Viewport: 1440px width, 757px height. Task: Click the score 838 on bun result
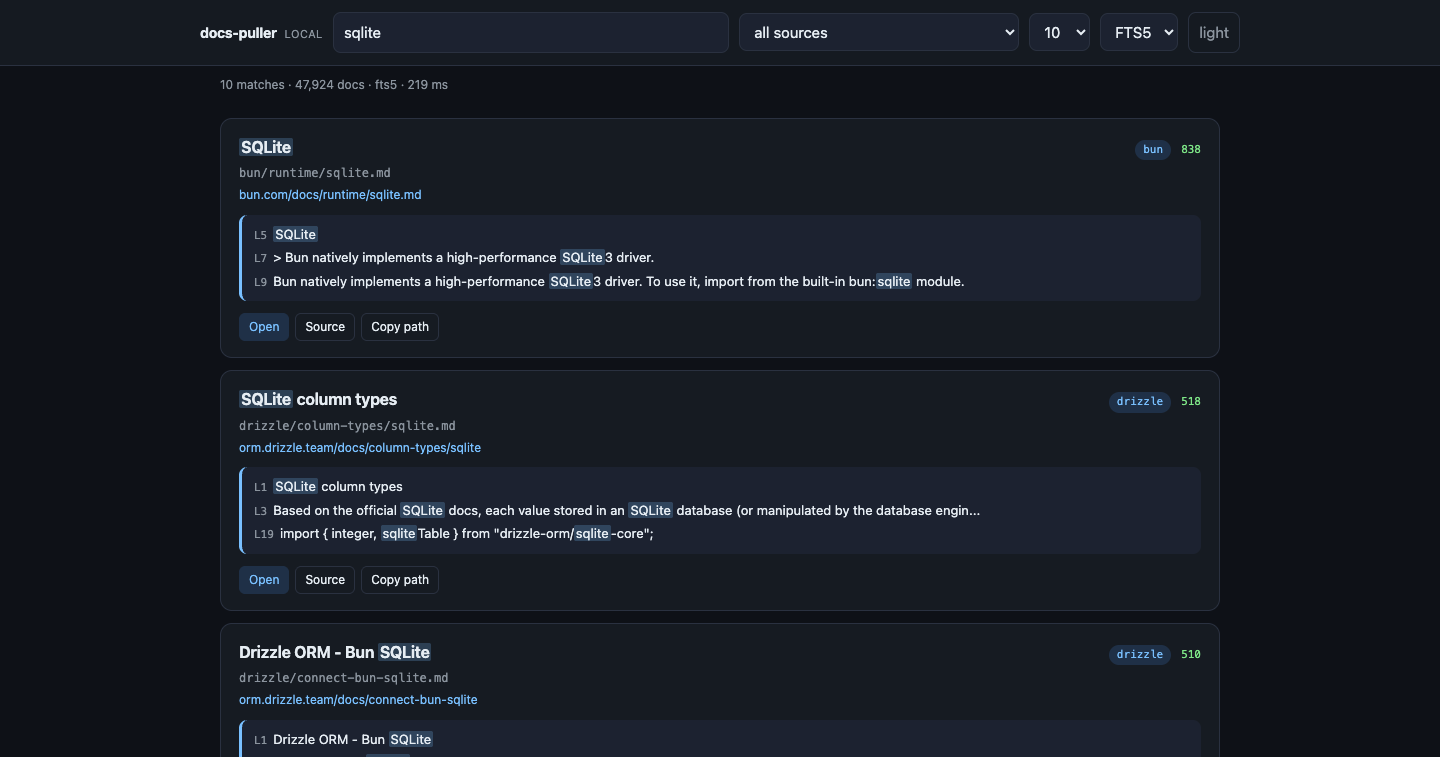(x=1191, y=149)
